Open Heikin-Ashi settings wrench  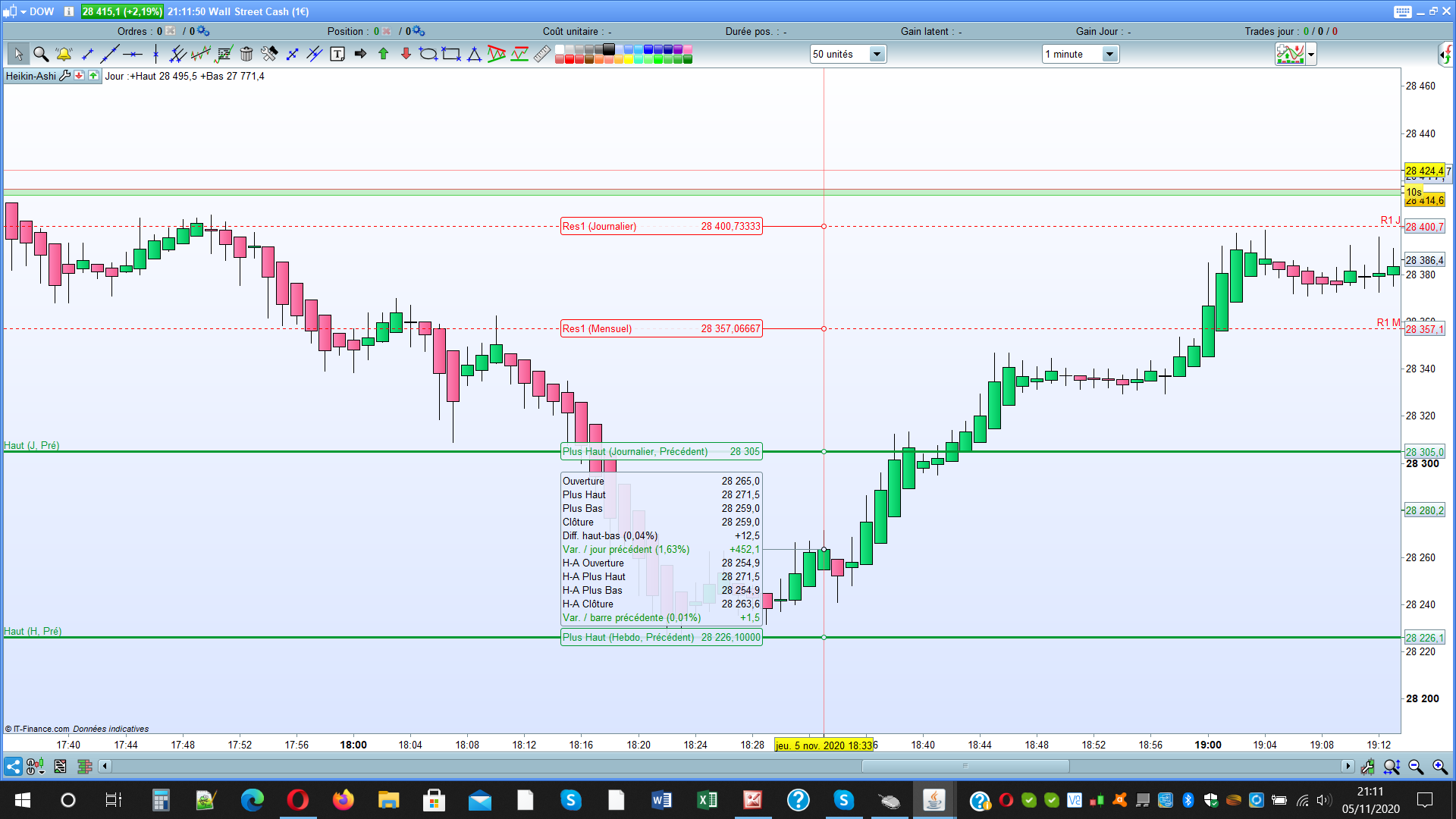coord(65,76)
